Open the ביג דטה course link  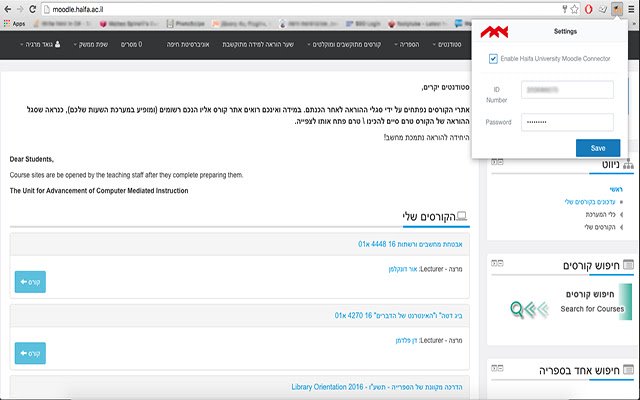[x=398, y=315]
